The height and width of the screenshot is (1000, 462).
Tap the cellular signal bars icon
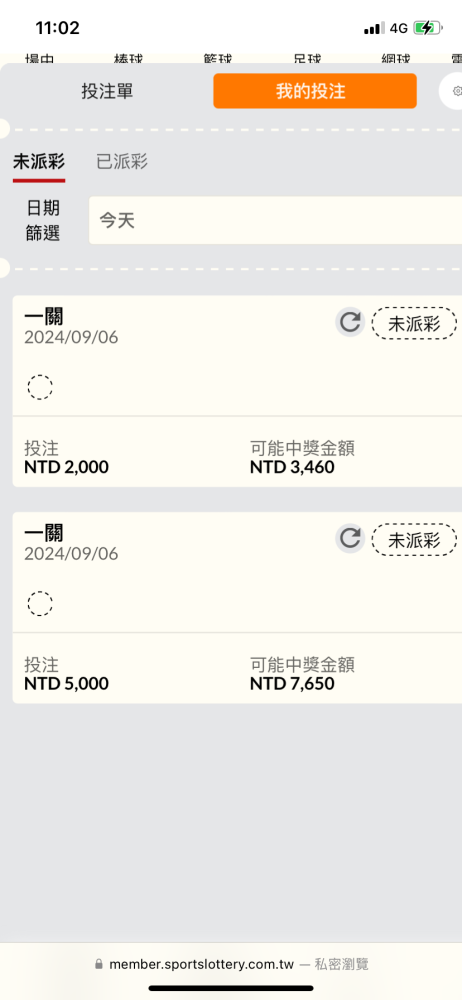click(x=374, y=28)
